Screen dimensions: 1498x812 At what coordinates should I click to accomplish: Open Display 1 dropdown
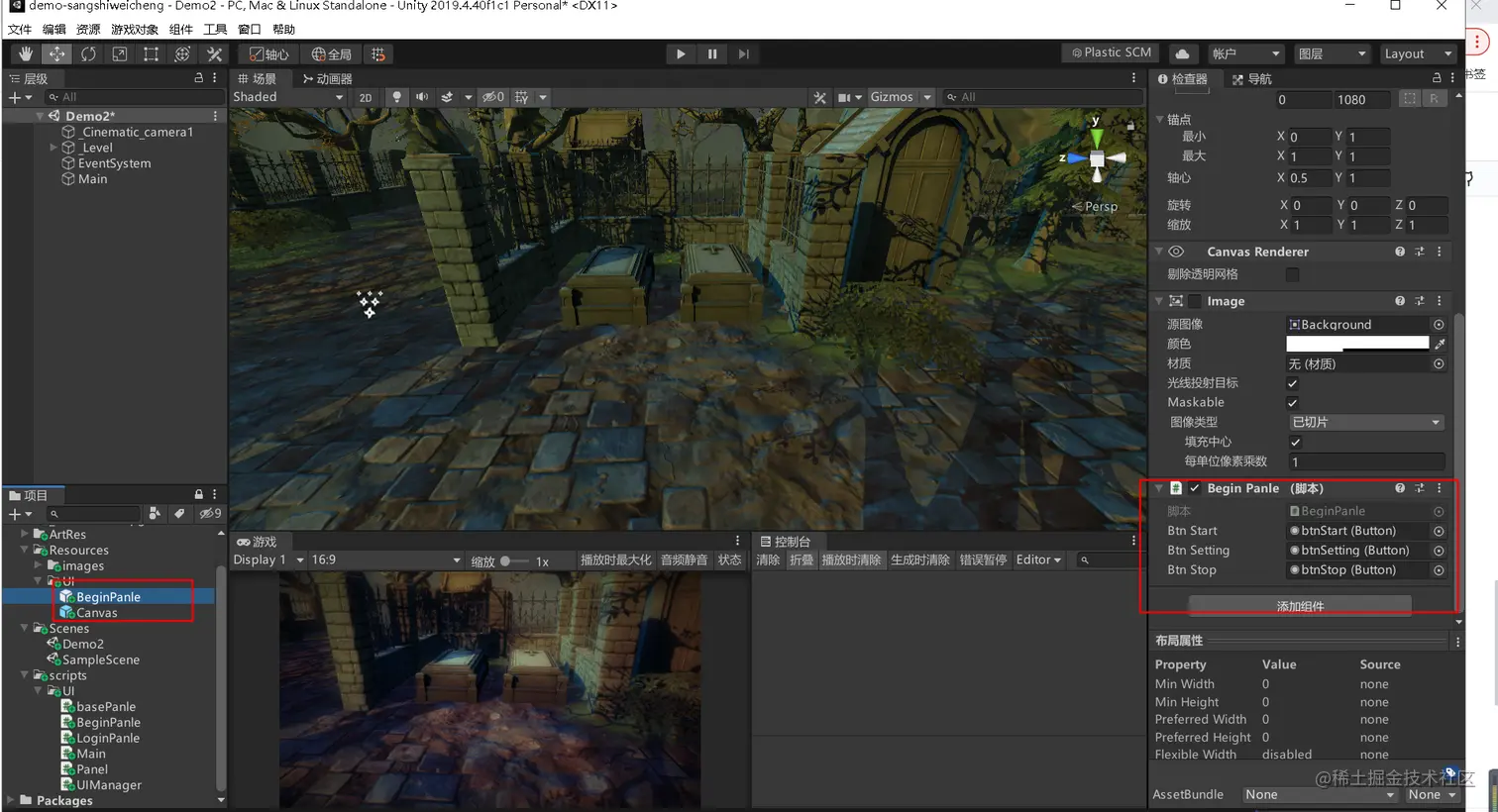[268, 560]
